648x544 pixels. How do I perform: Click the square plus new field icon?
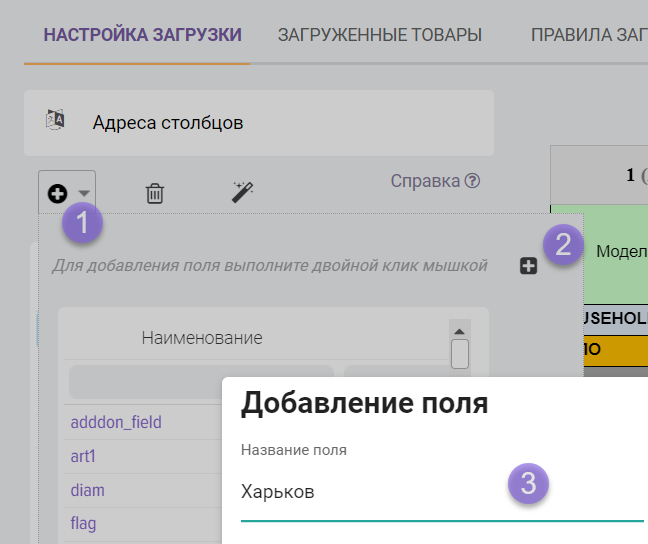coord(528,265)
